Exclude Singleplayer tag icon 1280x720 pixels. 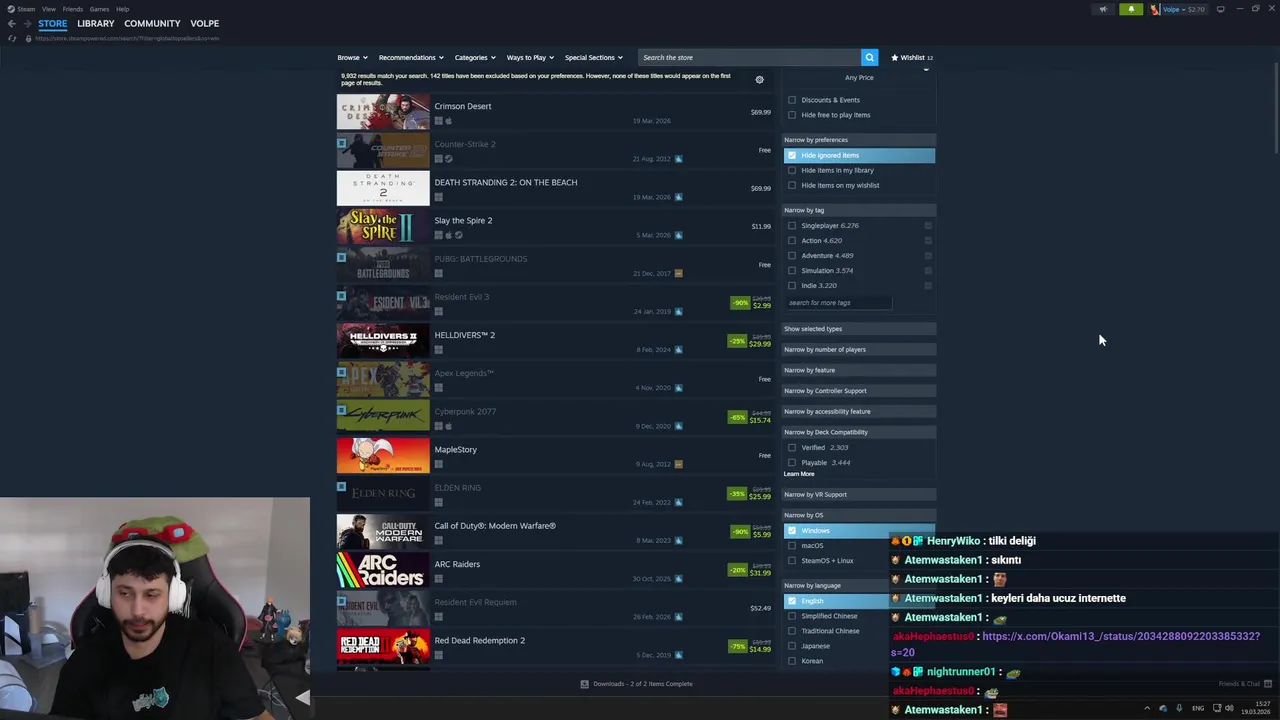[x=928, y=226]
